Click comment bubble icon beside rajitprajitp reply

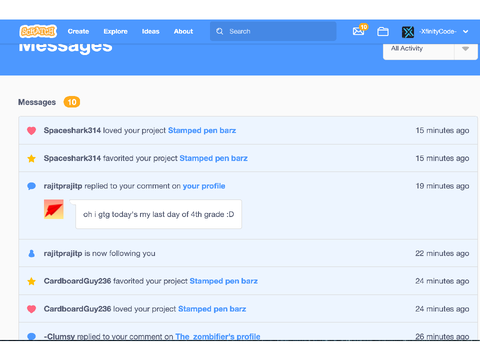coord(31,186)
